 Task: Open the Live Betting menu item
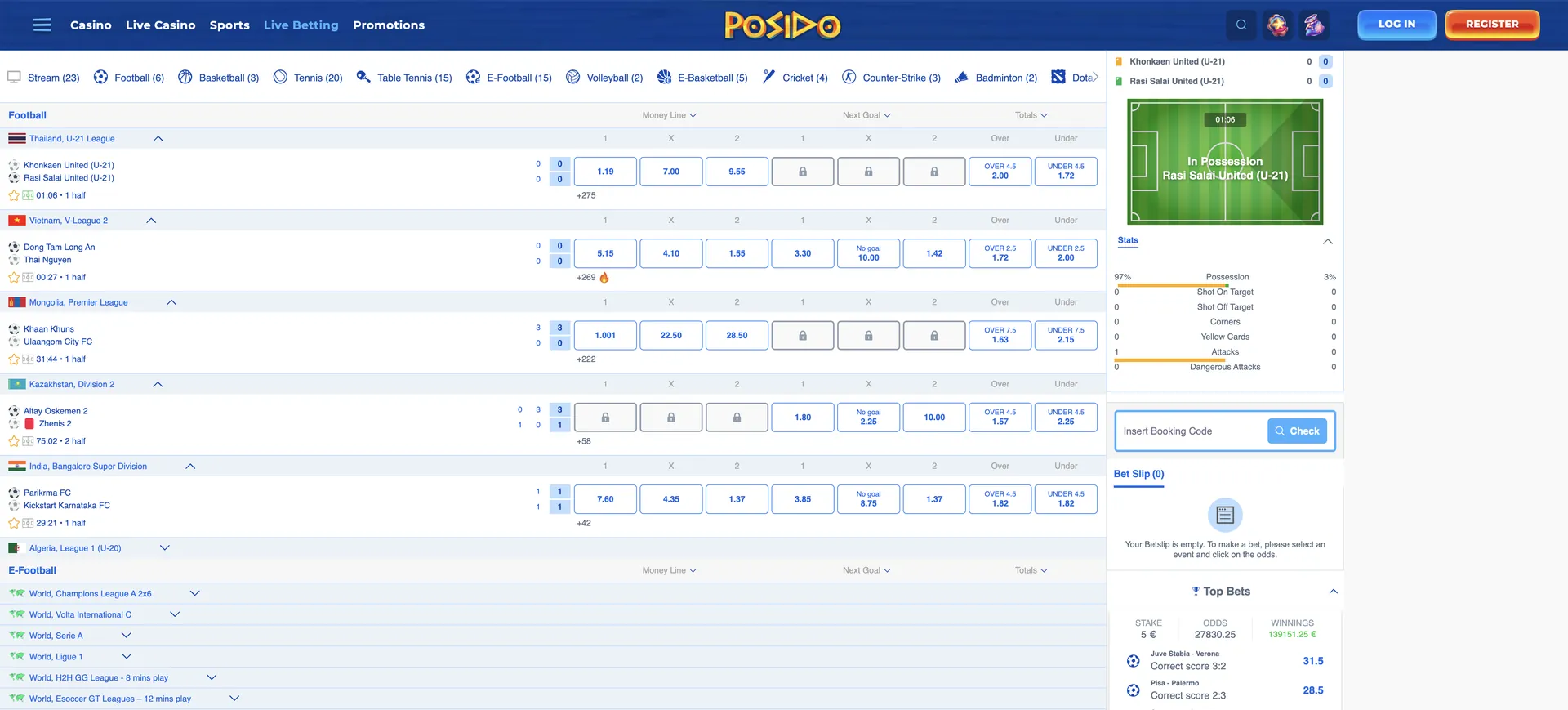[301, 25]
